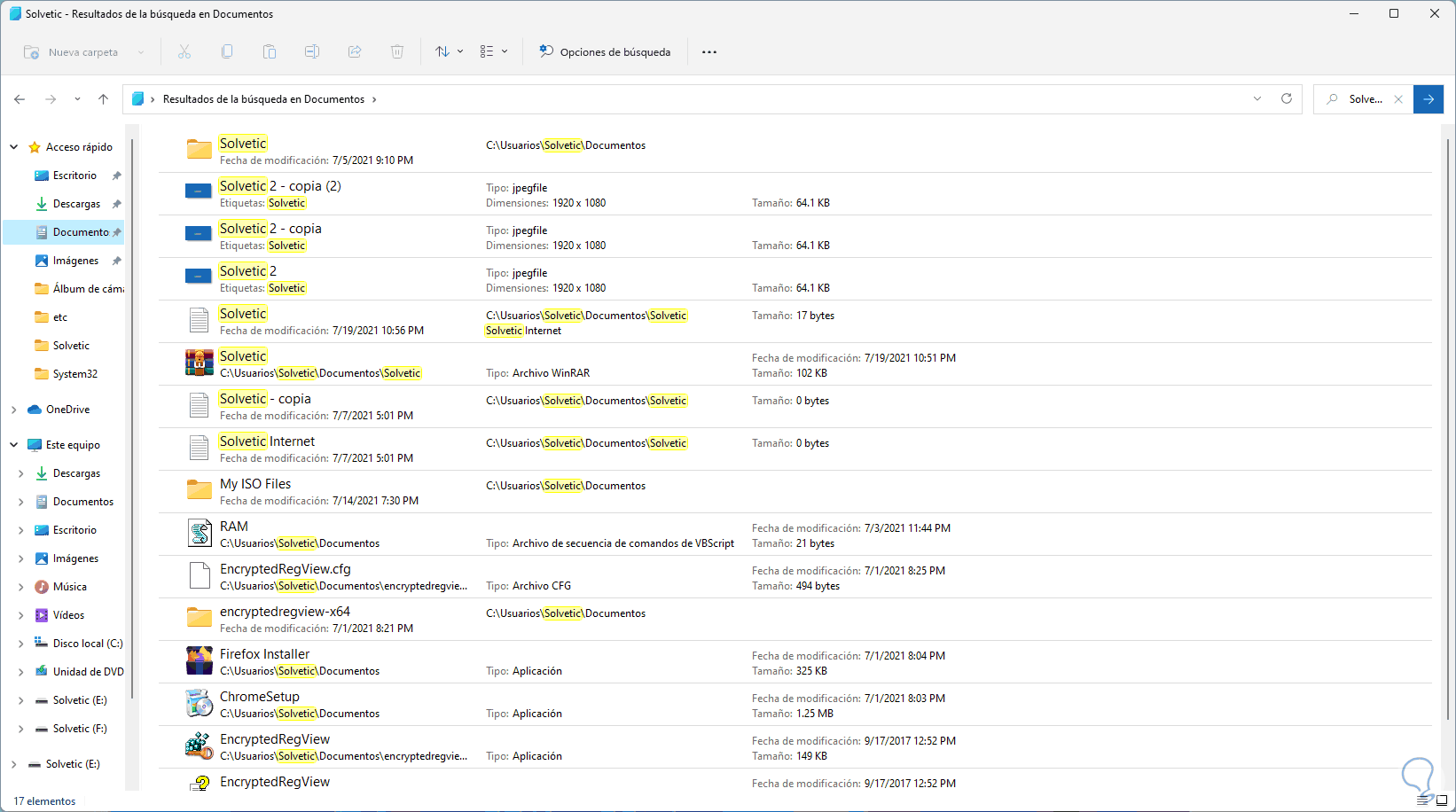This screenshot has width=1456, height=812.
Task: Open System32 folder in sidebar
Action: [74, 374]
